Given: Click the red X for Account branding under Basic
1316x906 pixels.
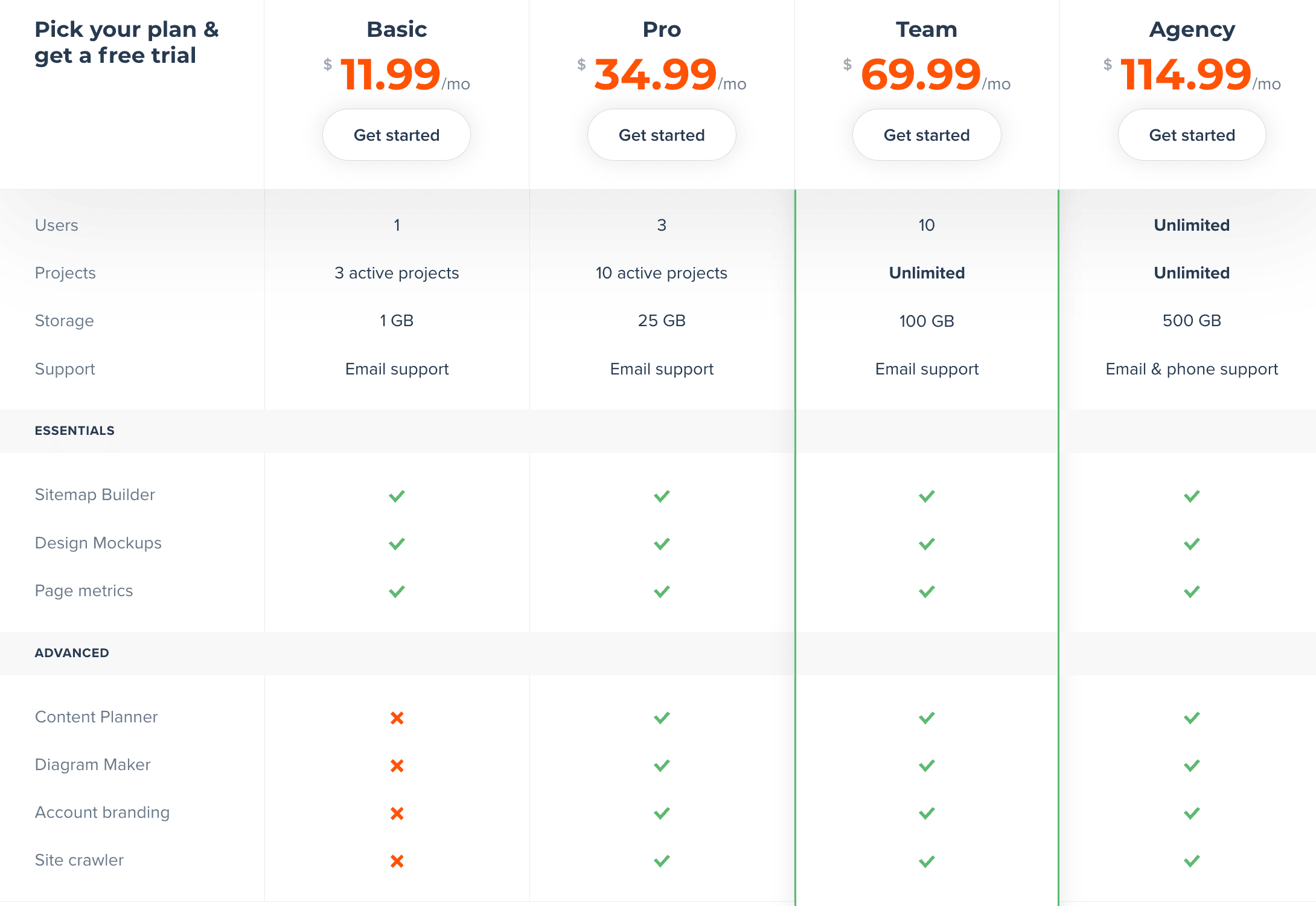Looking at the screenshot, I should pyautogui.click(x=397, y=812).
